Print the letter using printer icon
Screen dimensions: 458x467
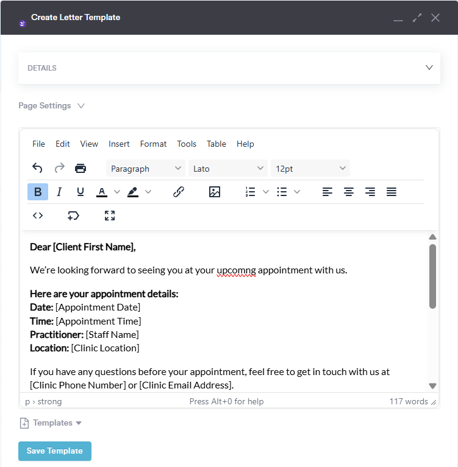tap(80, 168)
